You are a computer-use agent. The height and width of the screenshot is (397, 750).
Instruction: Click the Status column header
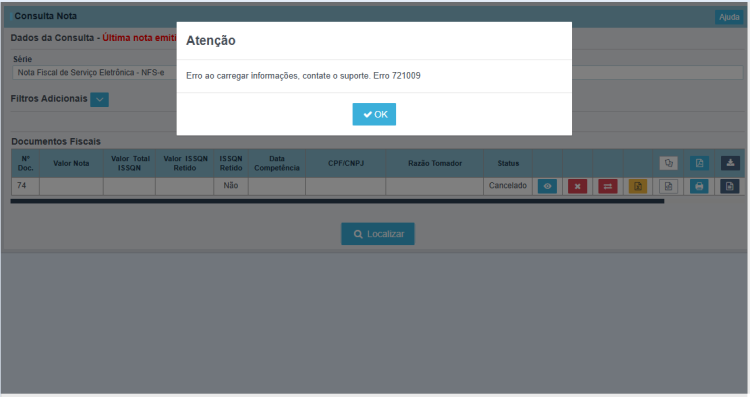point(508,163)
